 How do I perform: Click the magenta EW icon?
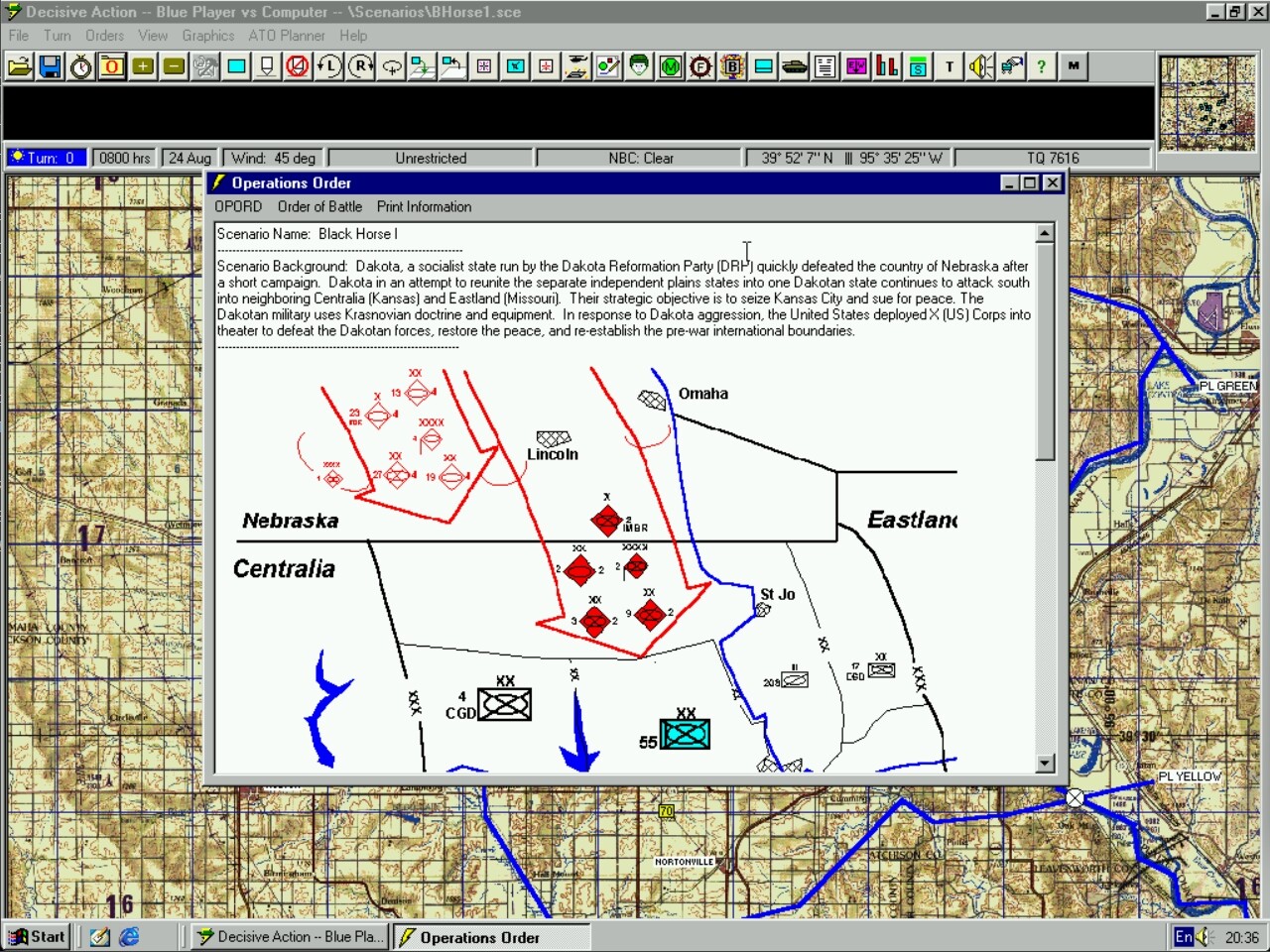pyautogui.click(x=856, y=66)
